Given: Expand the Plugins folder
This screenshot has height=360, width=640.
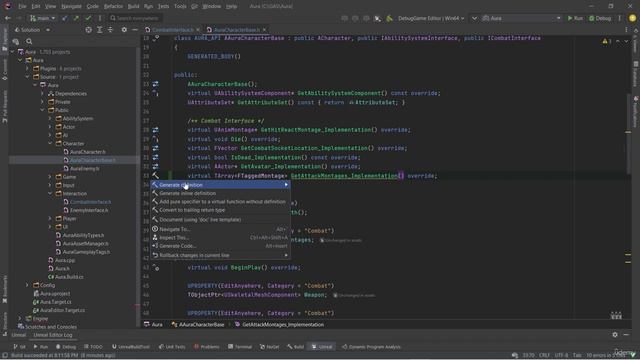Looking at the screenshot, I should click(x=27, y=69).
